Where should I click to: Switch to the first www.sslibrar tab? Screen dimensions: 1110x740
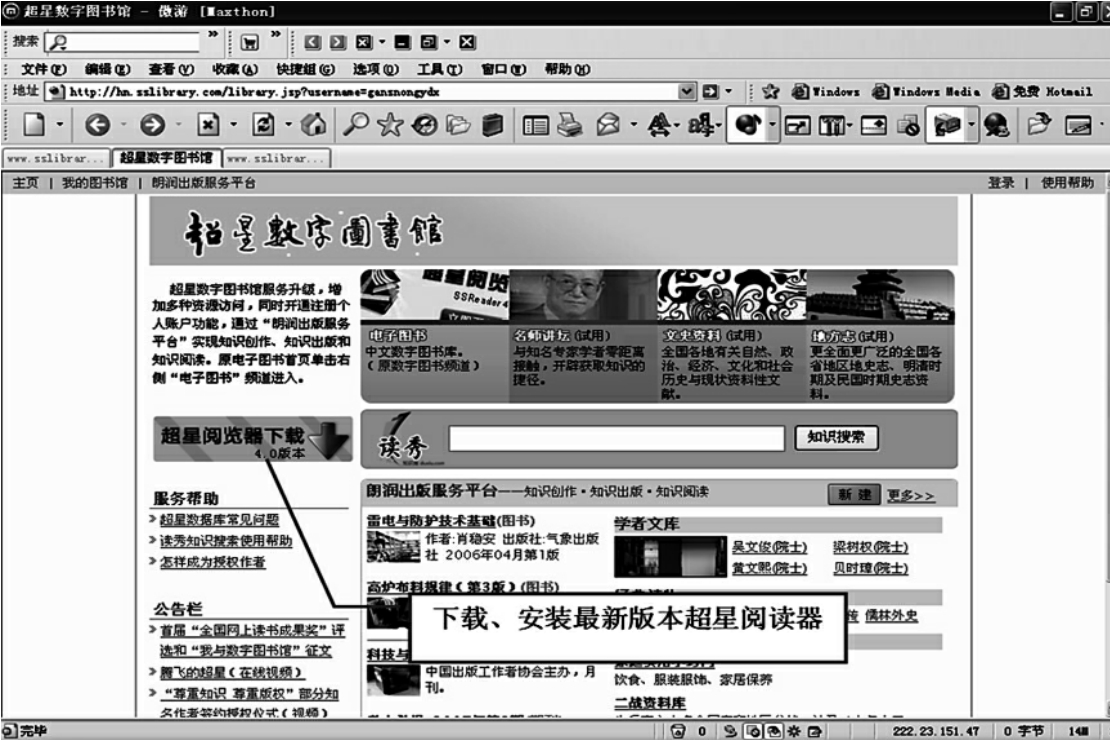click(x=57, y=159)
